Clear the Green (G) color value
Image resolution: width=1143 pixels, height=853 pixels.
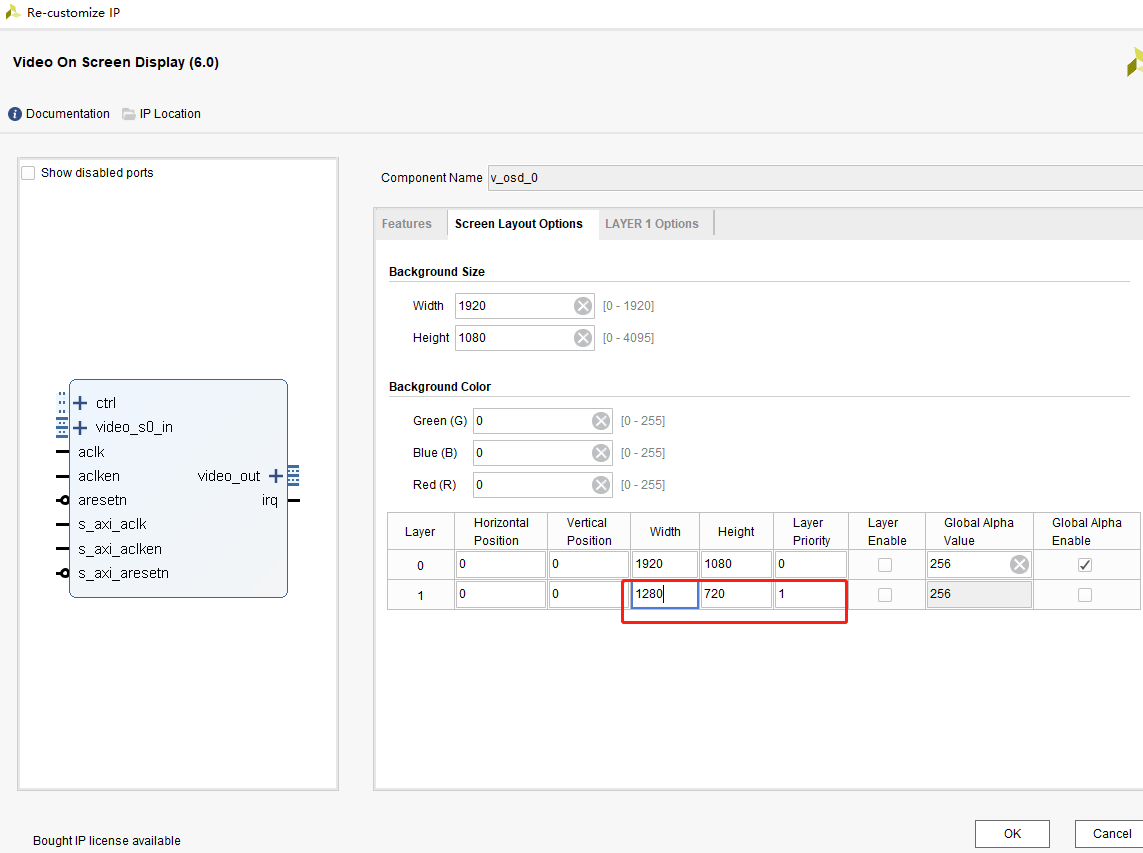point(601,421)
